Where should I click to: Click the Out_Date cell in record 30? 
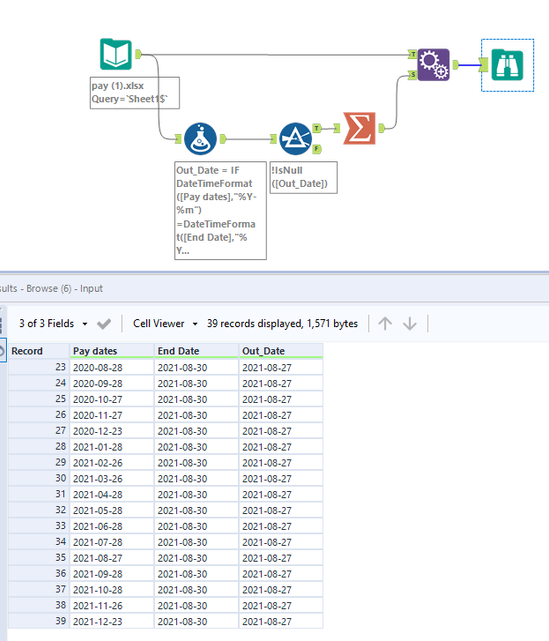click(281, 479)
